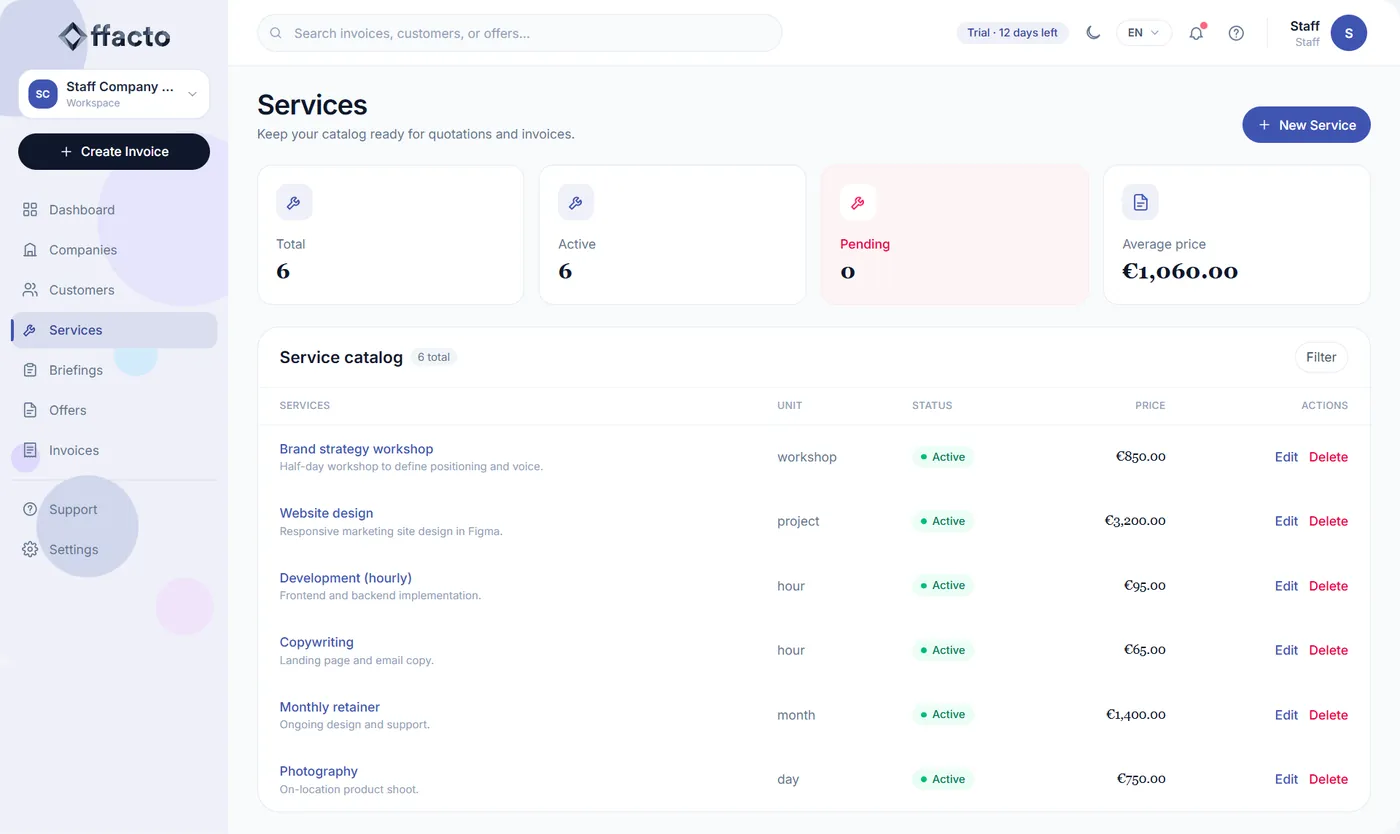Edit the Copywriting service

click(1286, 650)
